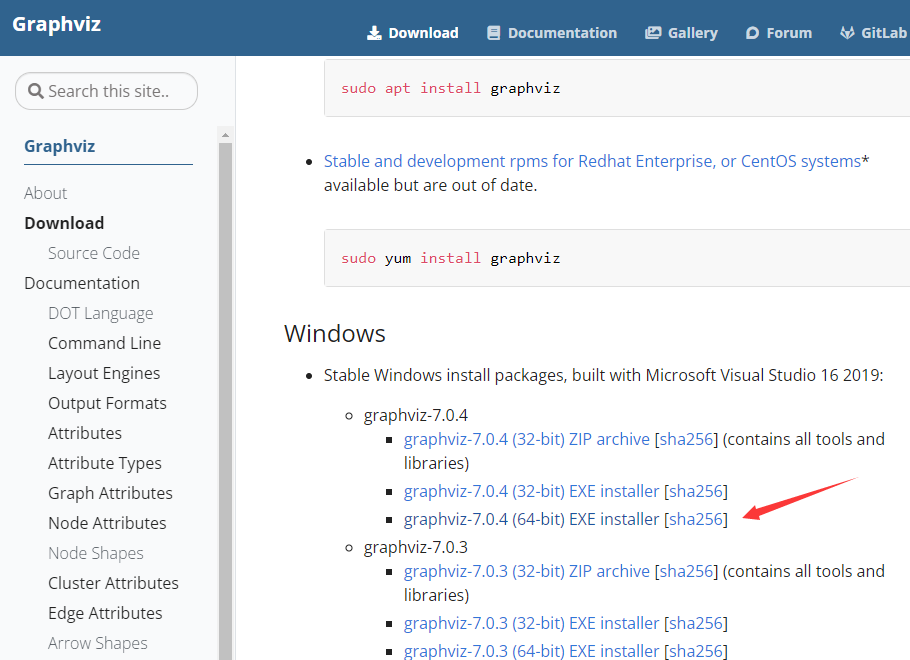910x660 pixels.
Task: Open Node Shapes in the sidebar
Action: tap(96, 553)
